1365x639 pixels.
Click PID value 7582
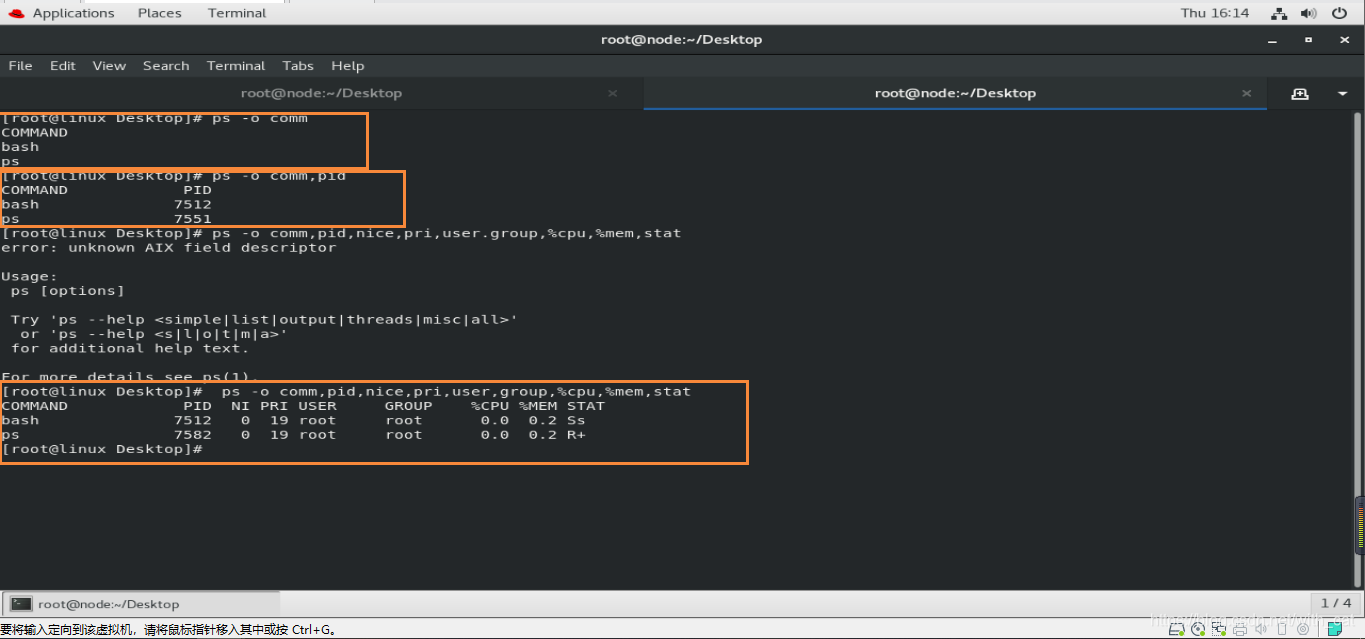point(193,435)
